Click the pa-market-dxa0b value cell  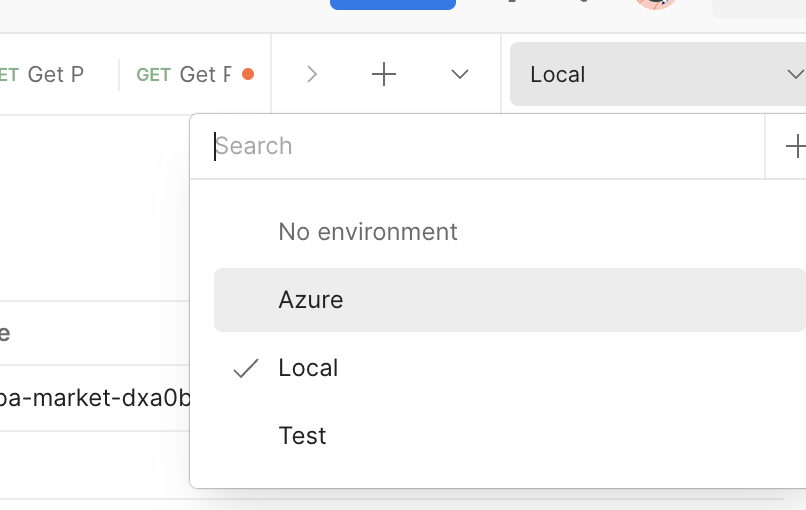click(95, 398)
